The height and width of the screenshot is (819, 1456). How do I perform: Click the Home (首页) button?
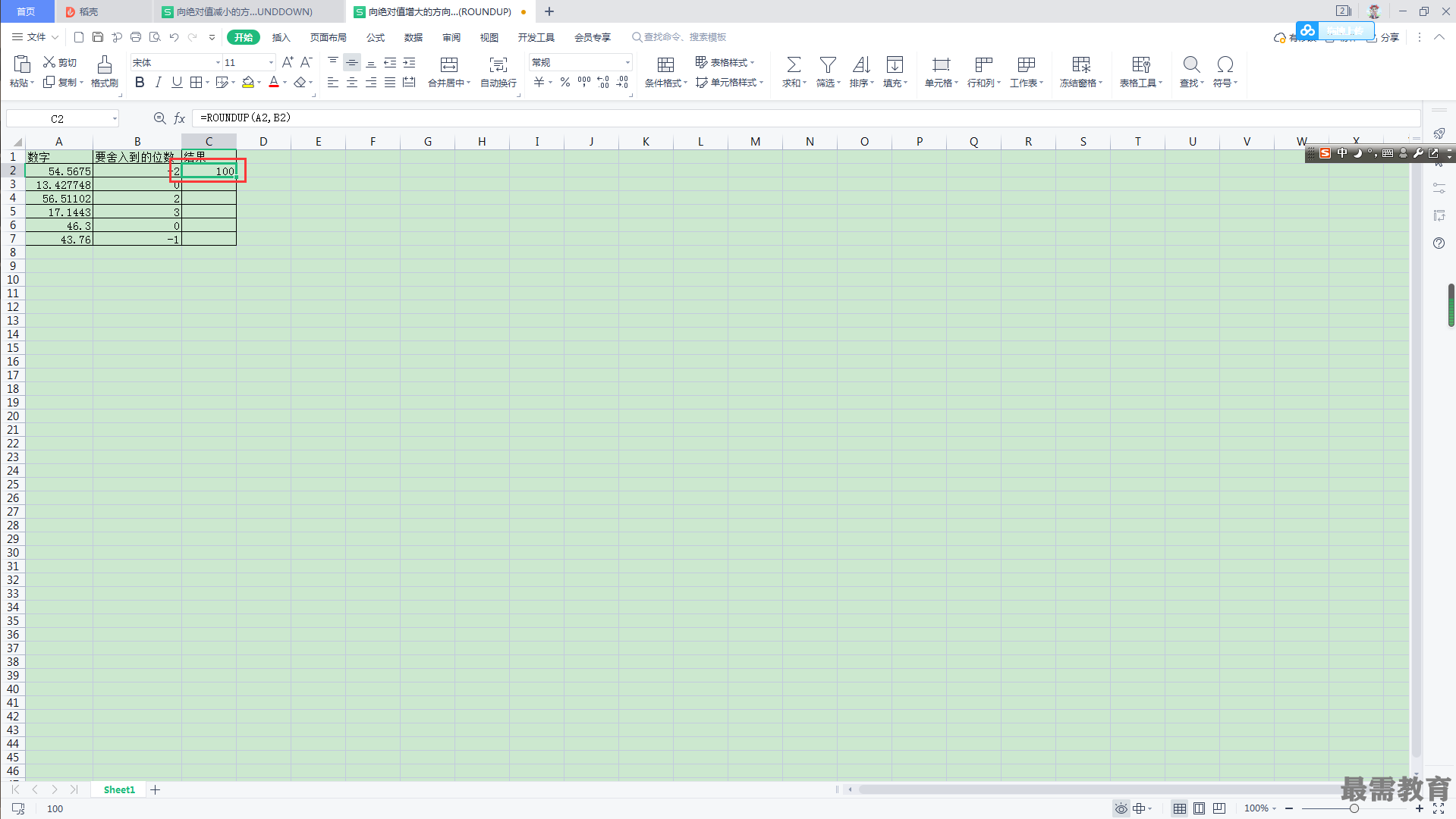coord(27,11)
